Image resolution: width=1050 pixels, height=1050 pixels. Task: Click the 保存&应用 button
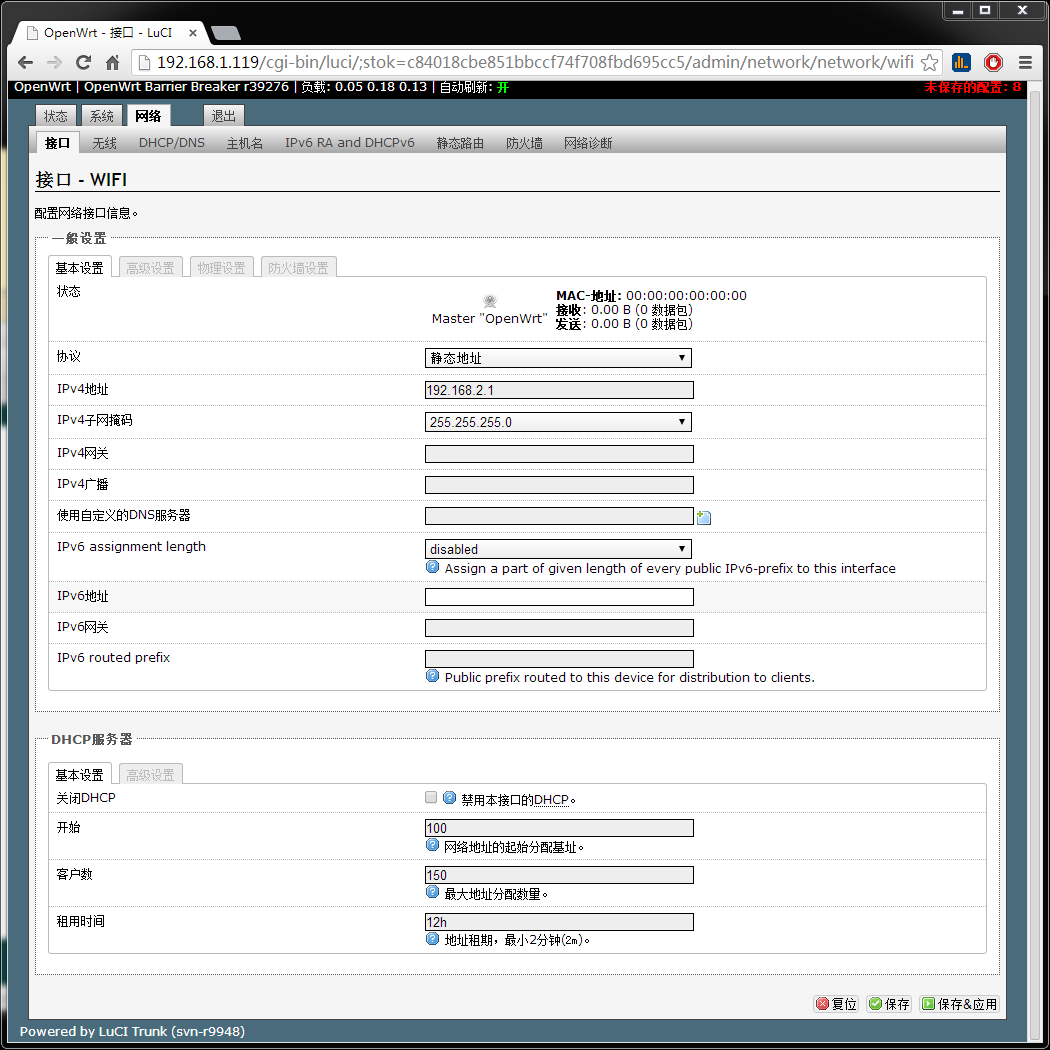pyautogui.click(x=960, y=1004)
